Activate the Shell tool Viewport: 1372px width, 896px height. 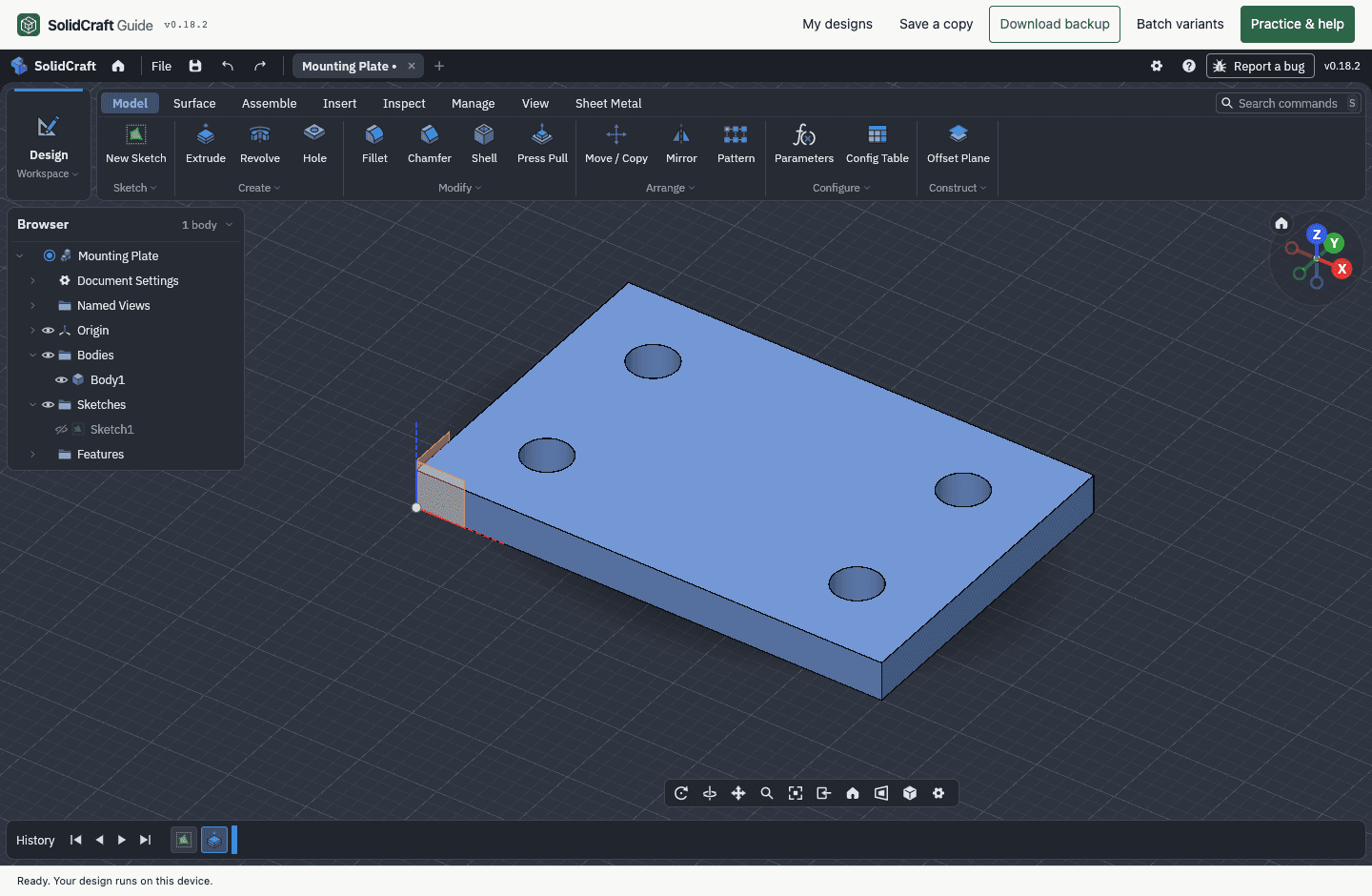coord(484,145)
